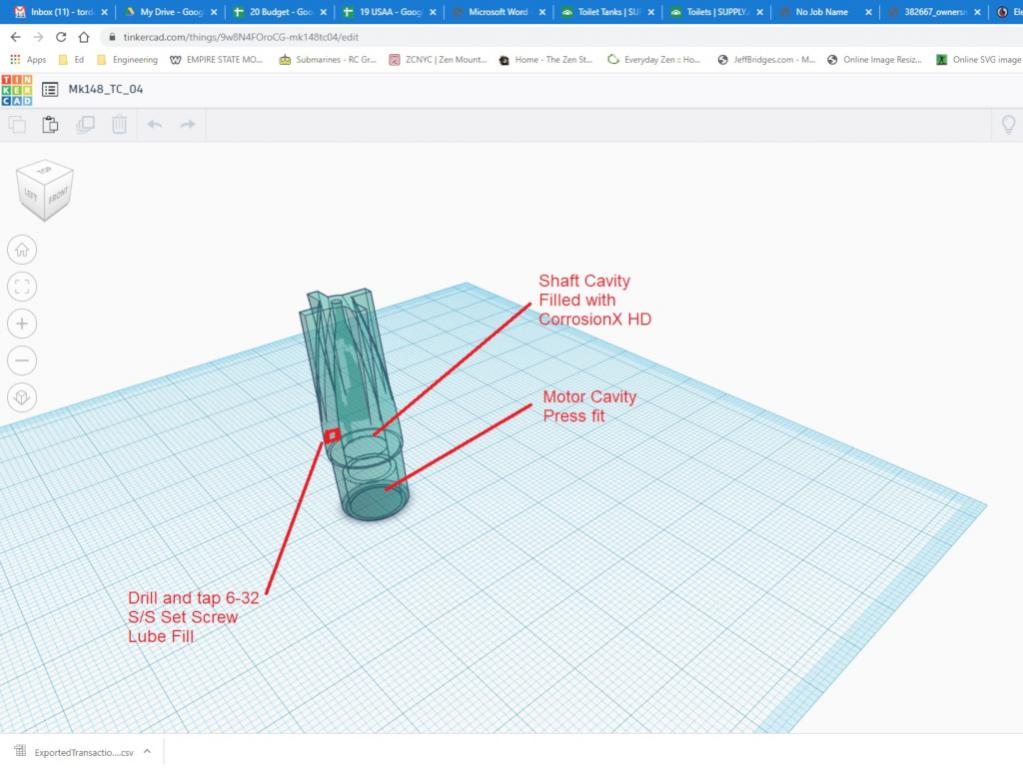Click the Tinkercad logo
The height and width of the screenshot is (768, 1023).
(x=17, y=89)
